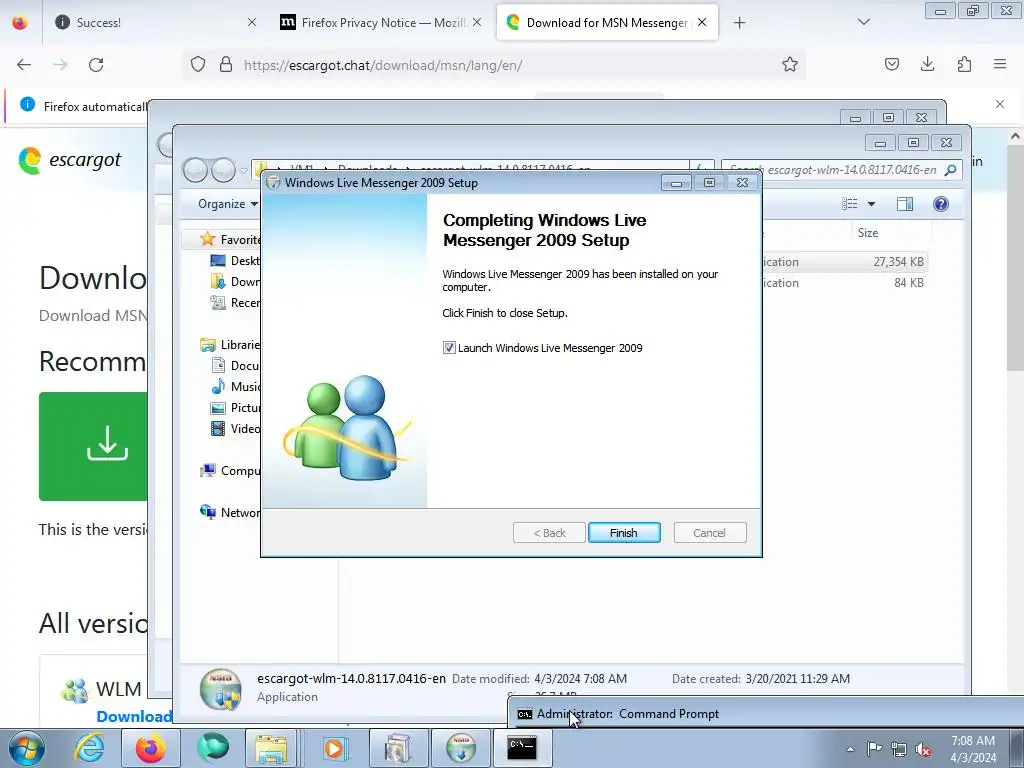Close the Firefox Privacy Notice tab
1024x768 pixels.
pyautogui.click(x=477, y=22)
